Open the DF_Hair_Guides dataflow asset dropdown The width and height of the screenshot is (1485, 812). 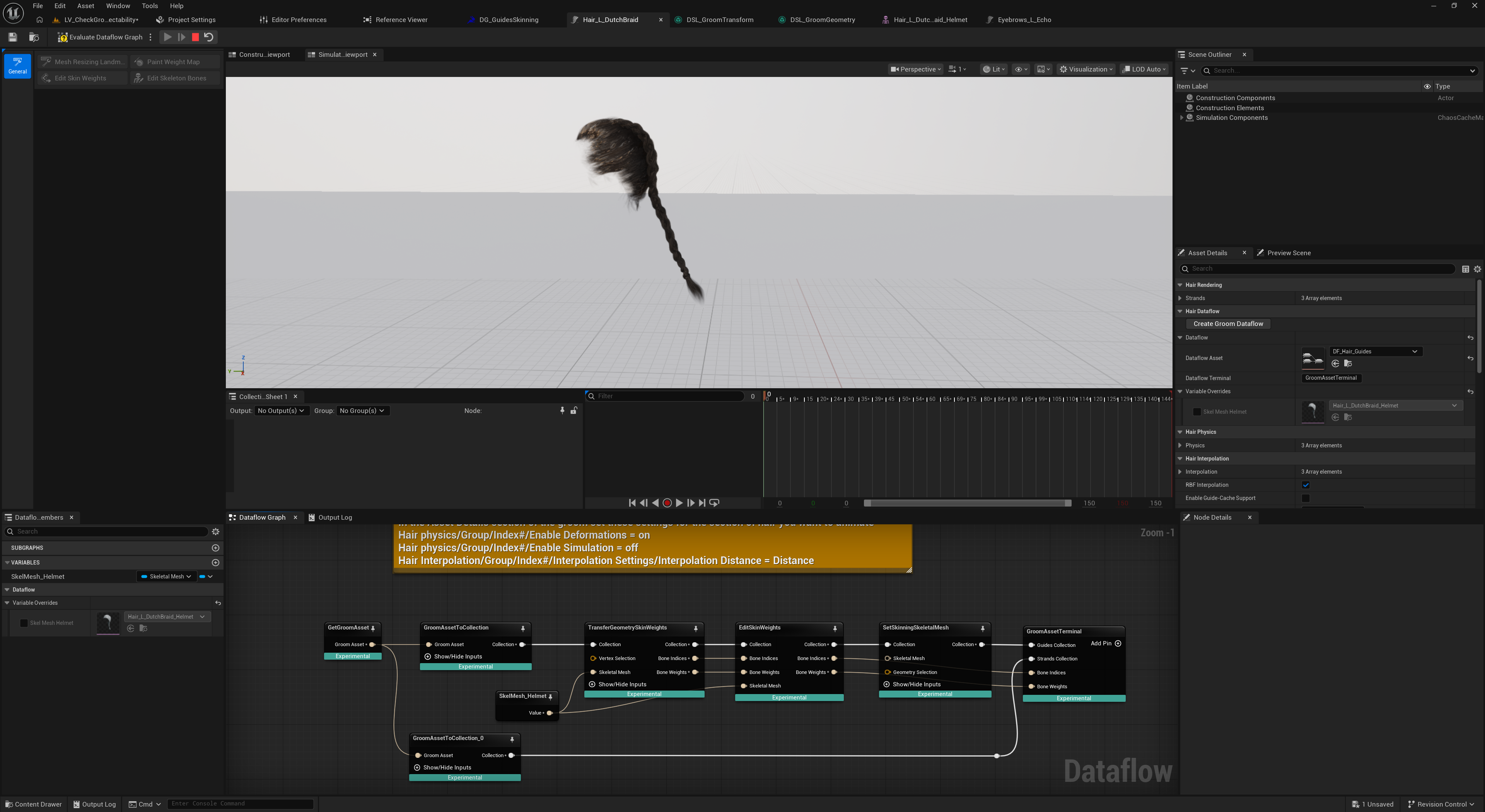(x=1374, y=351)
